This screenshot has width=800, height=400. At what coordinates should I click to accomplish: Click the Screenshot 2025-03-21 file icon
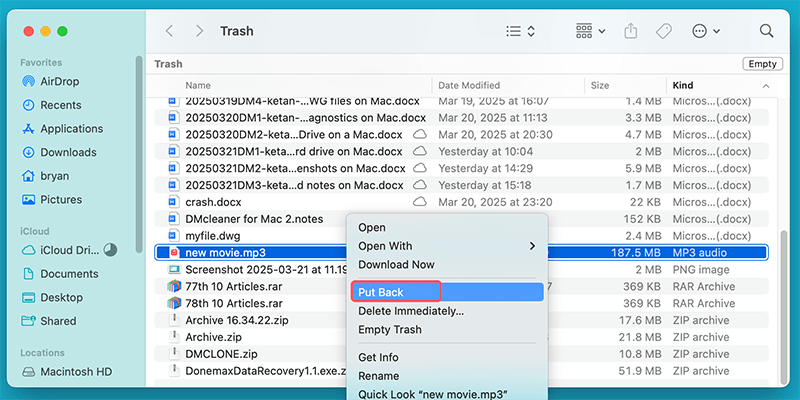[174, 269]
